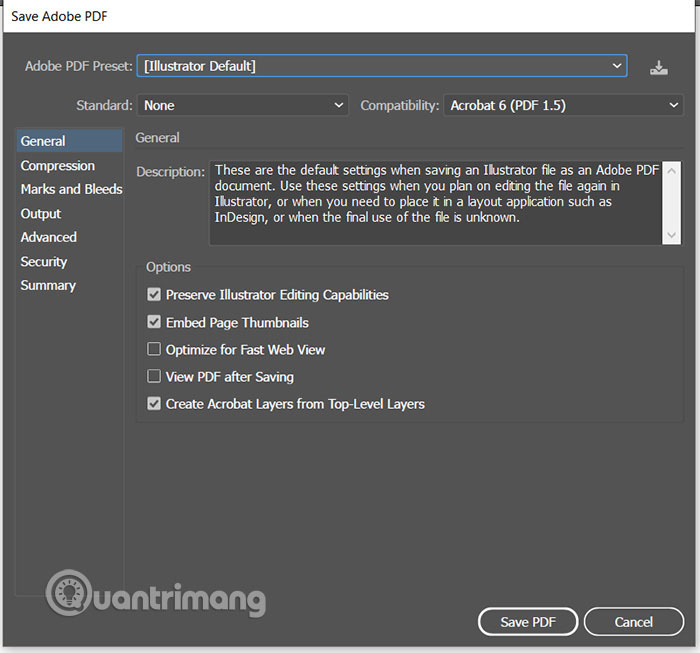
Task: Click the Save PDF button
Action: pos(528,622)
